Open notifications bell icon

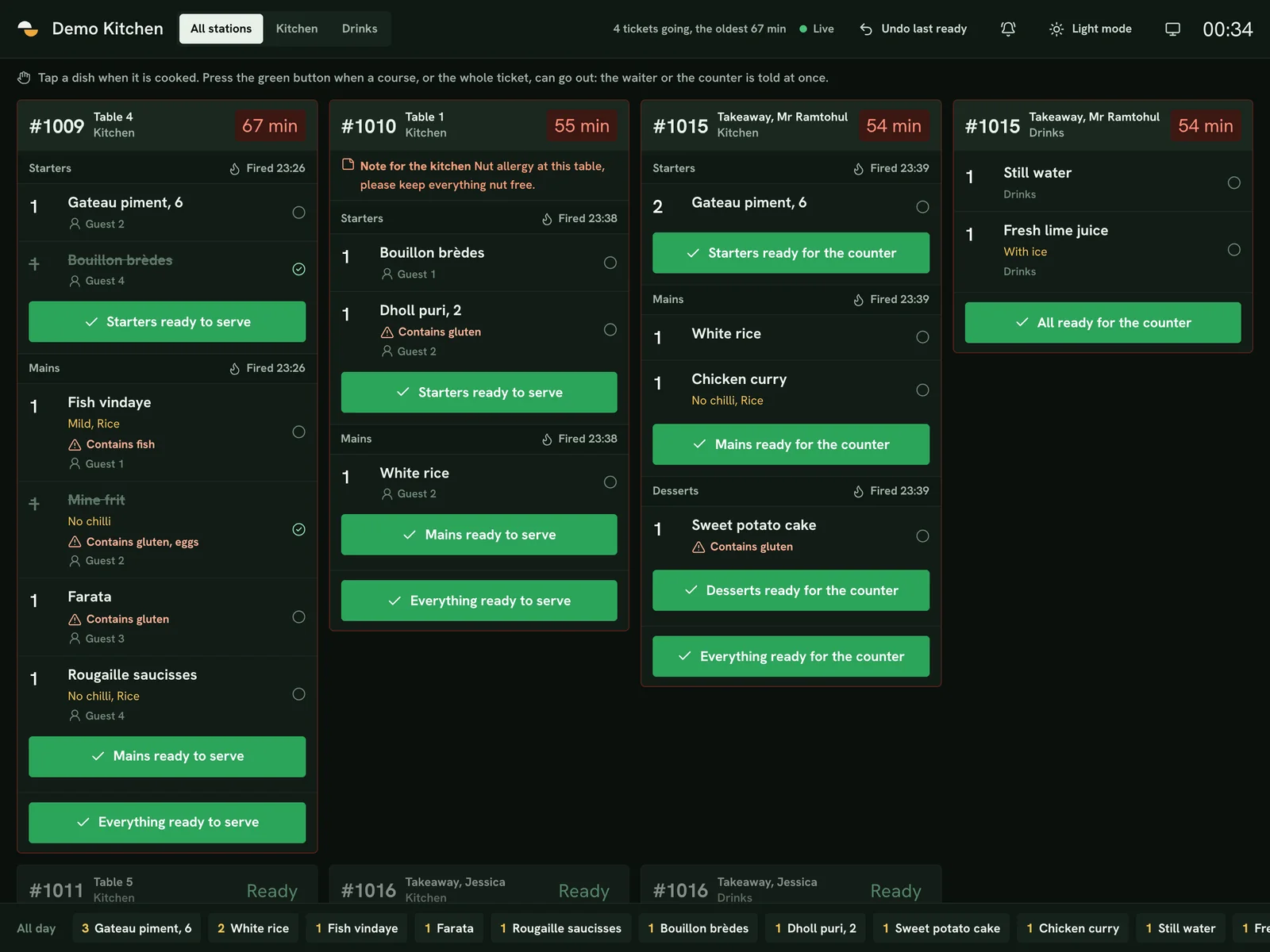[1008, 29]
